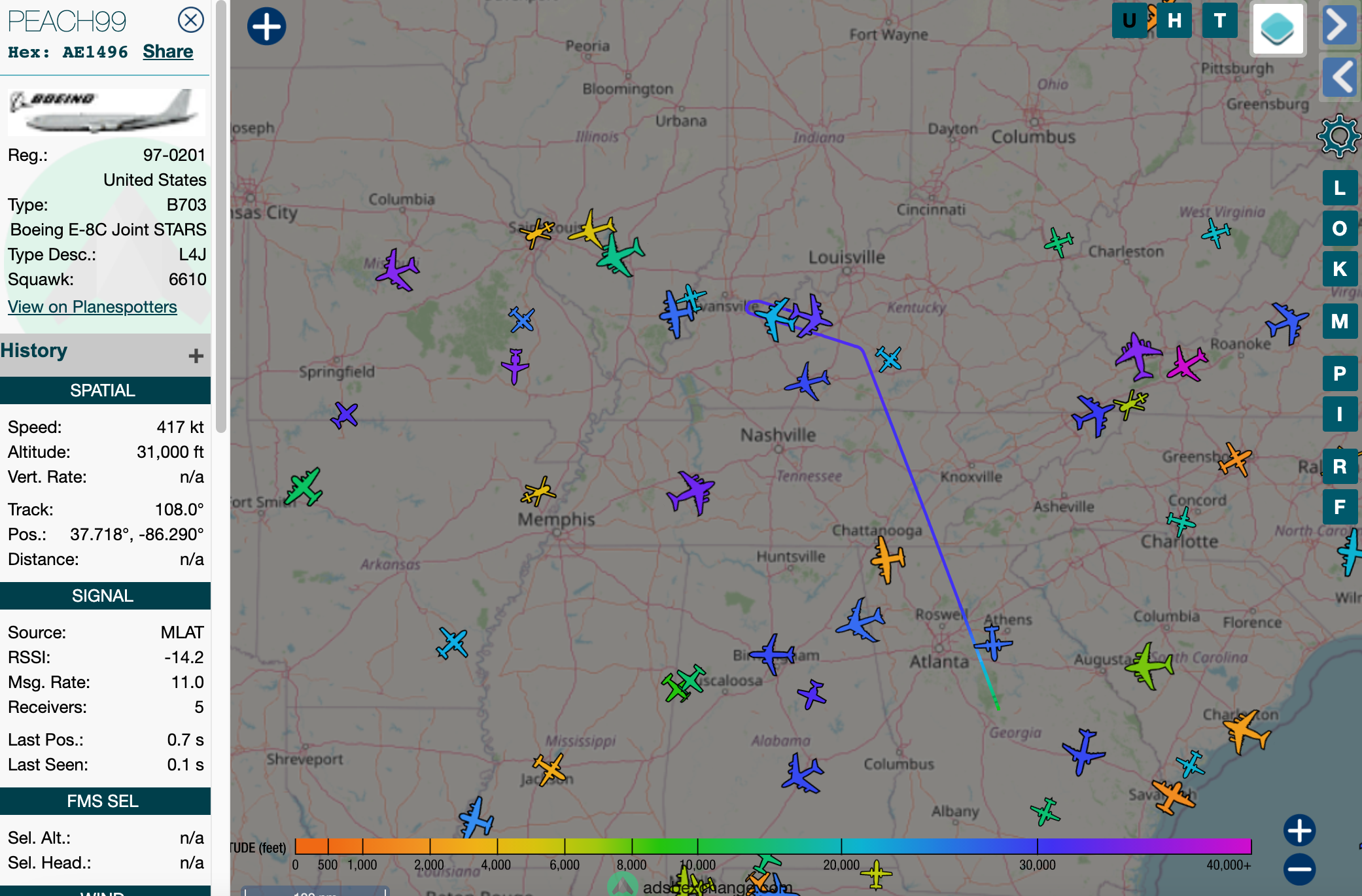
Task: Click the R map option button
Action: pos(1340,466)
